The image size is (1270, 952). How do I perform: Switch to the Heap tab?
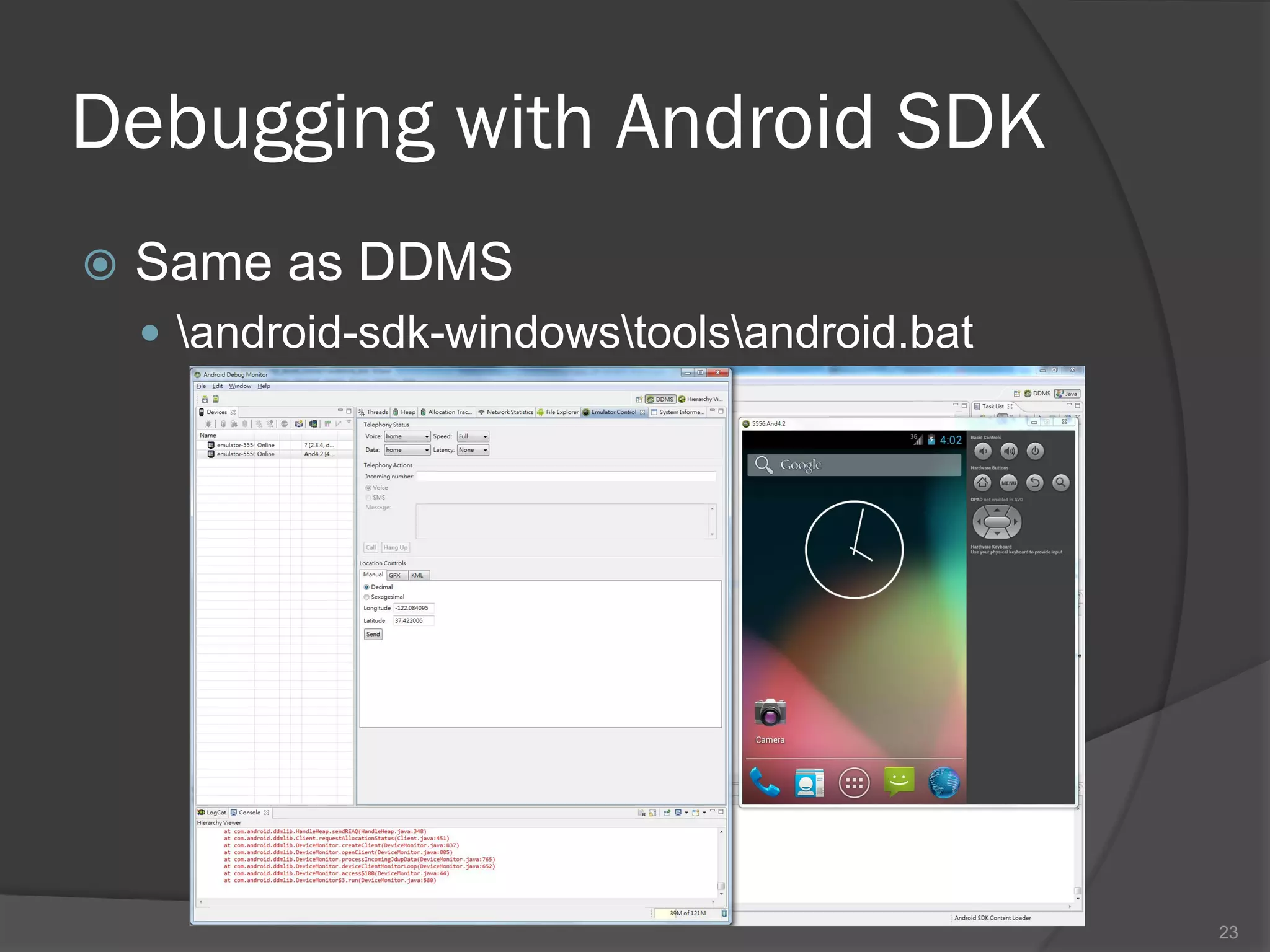pos(404,412)
